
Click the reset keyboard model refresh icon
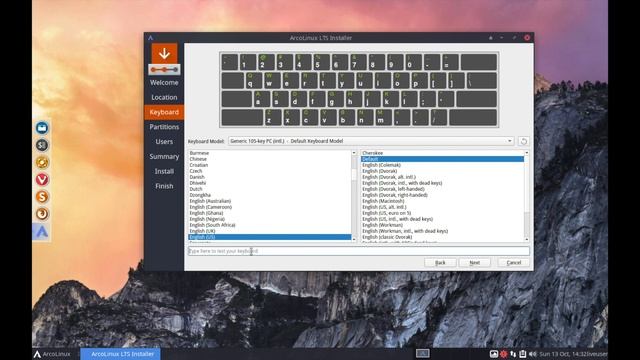click(x=524, y=141)
